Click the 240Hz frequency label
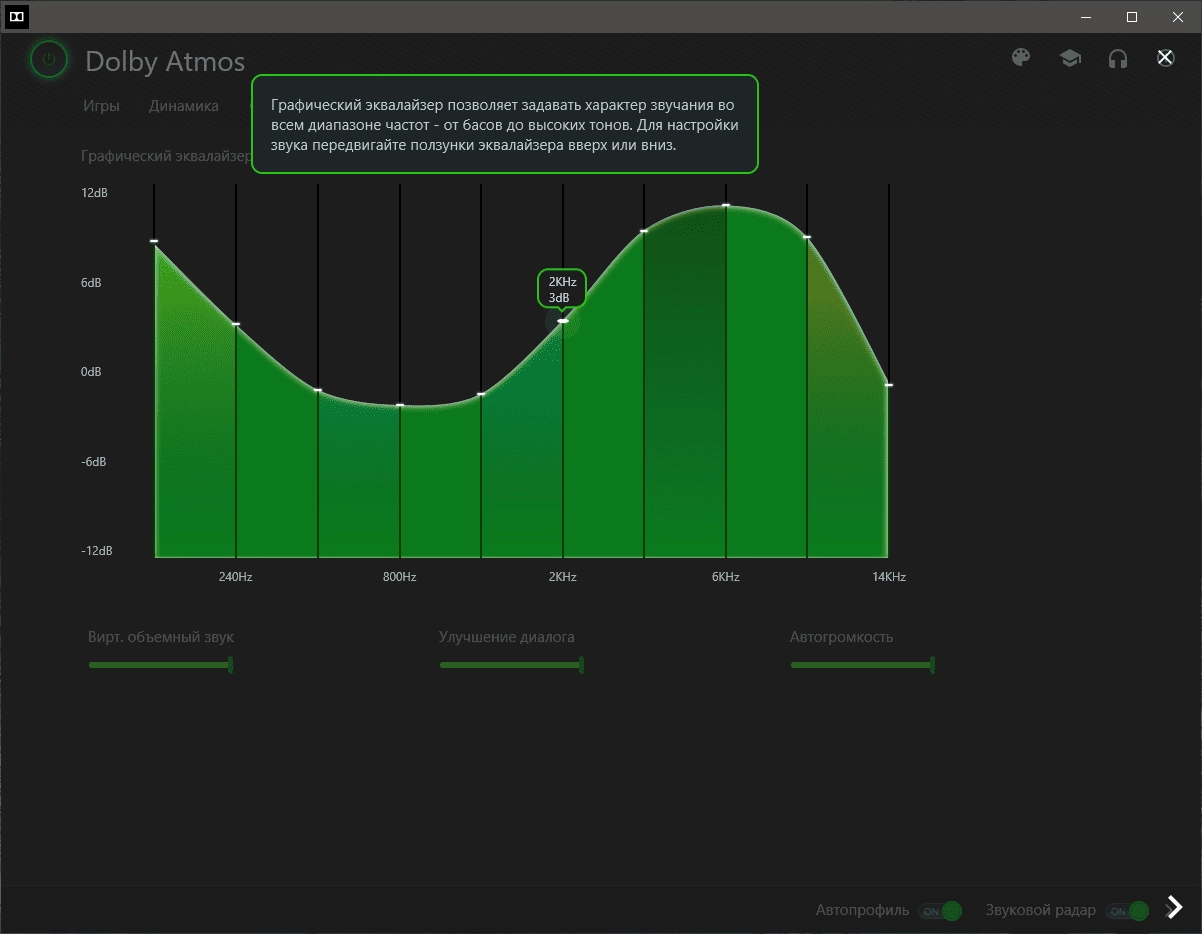 click(x=236, y=577)
